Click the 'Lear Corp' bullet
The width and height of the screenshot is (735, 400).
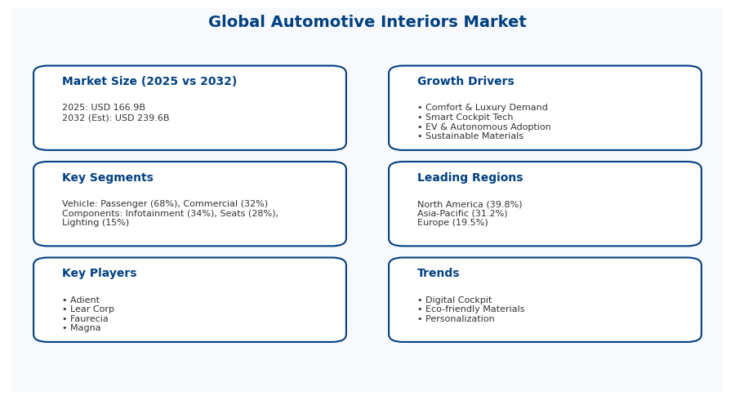(88, 309)
